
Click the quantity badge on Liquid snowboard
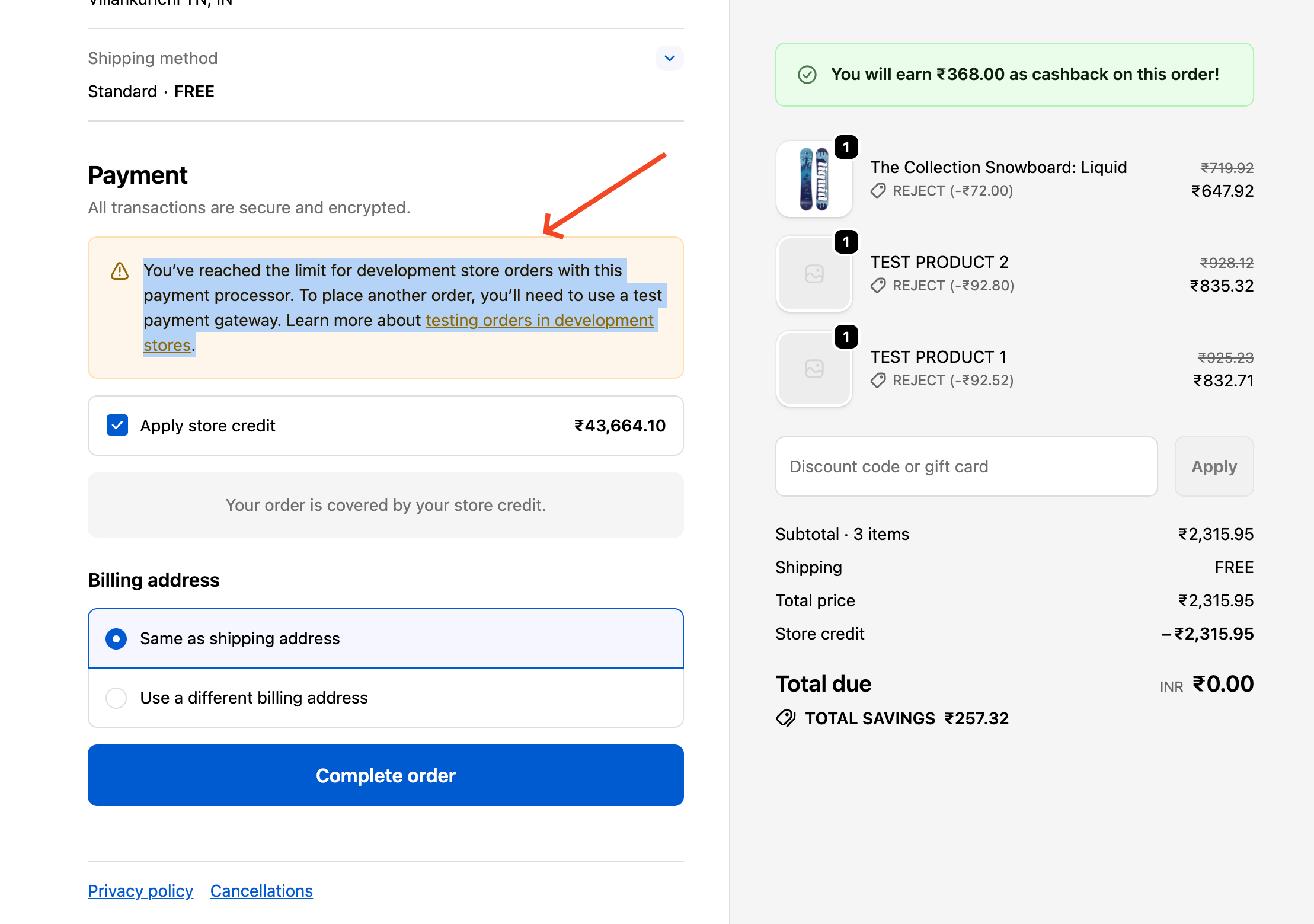pos(846,148)
